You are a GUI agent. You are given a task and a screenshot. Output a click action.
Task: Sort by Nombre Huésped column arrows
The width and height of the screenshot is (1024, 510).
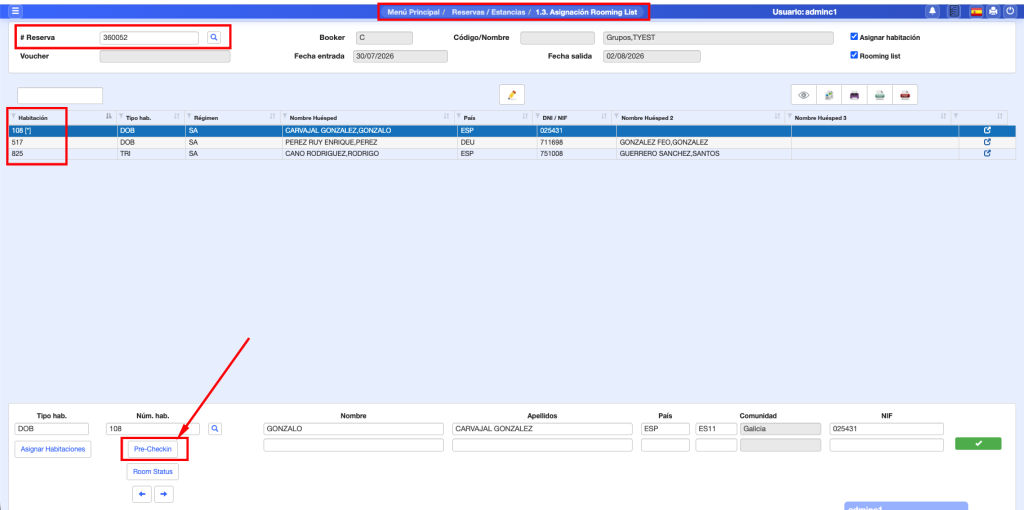click(x=446, y=116)
